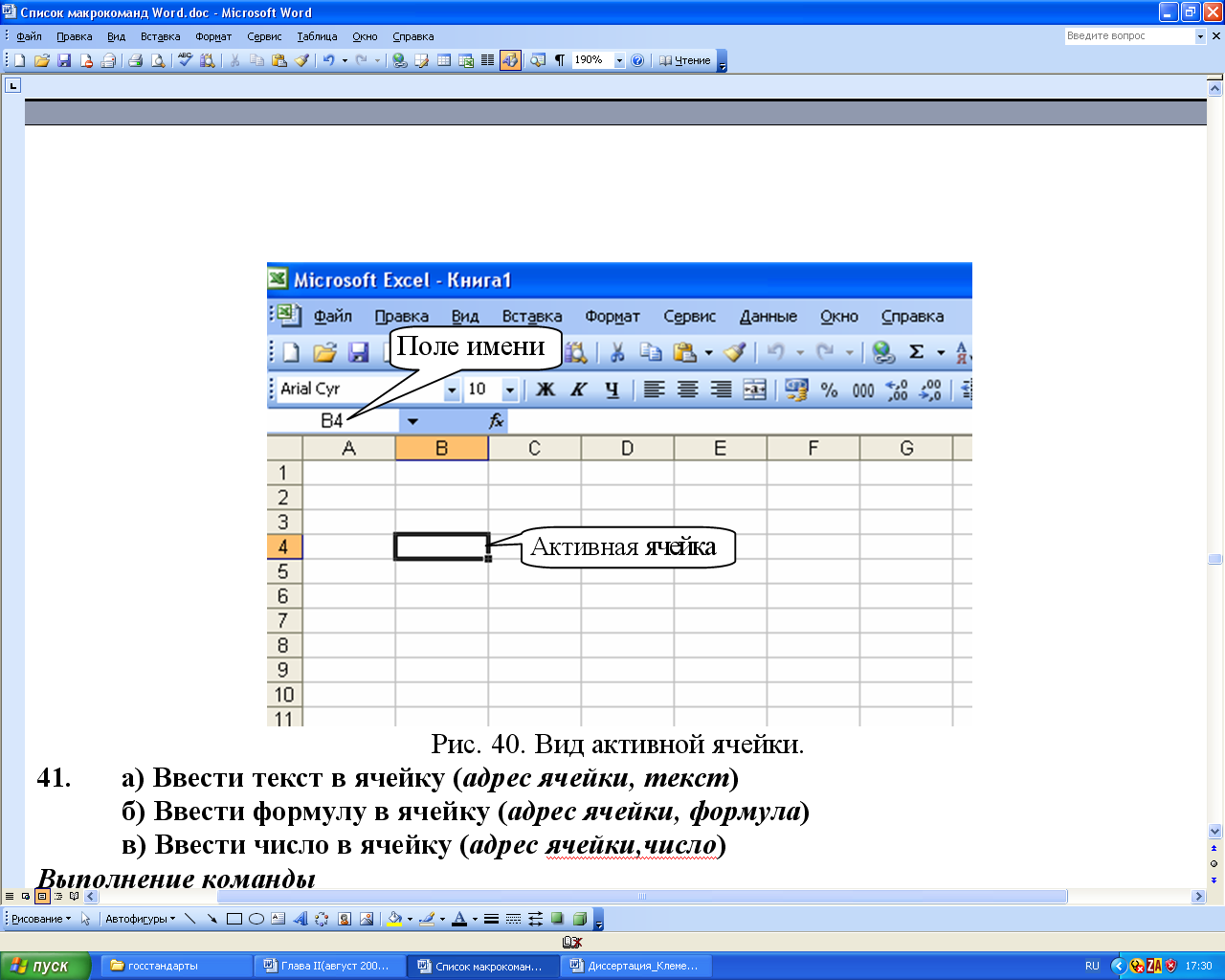
Task: Paste from clipboard using the toolbar icon
Action: tap(278, 60)
